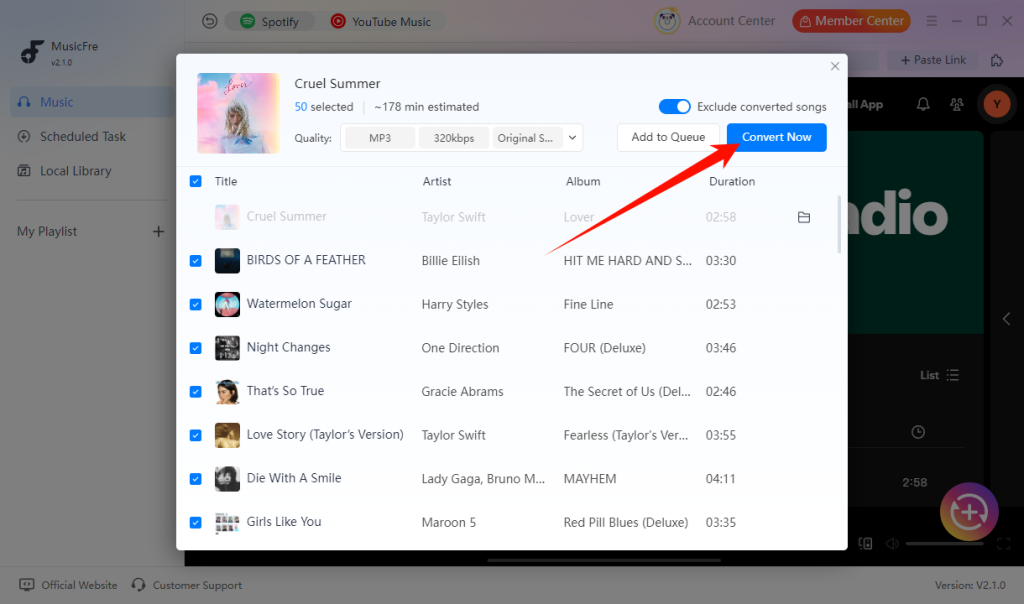This screenshot has width=1024, height=604.
Task: Open the Y profile avatar in Spotify
Action: tap(997, 104)
